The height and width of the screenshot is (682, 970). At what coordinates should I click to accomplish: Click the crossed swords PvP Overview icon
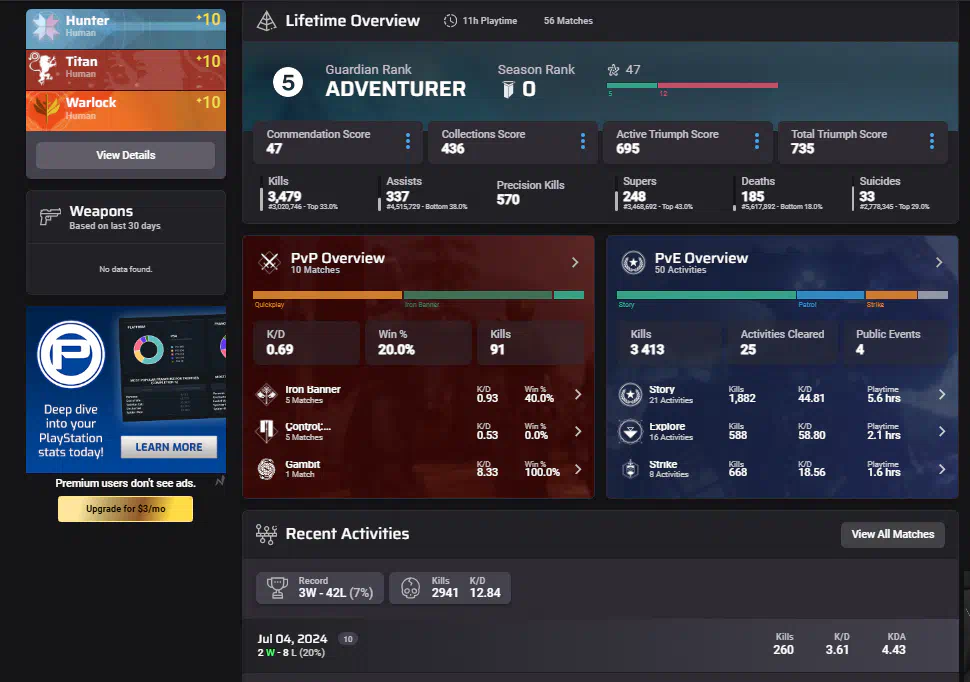click(269, 262)
